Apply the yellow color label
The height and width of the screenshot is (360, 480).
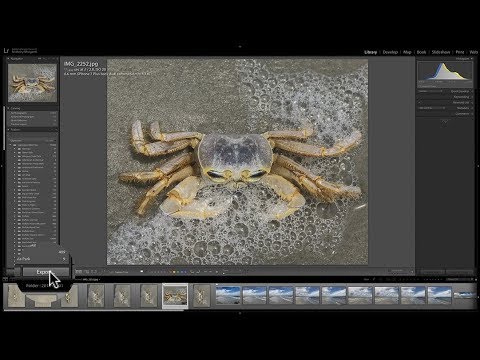(174, 272)
